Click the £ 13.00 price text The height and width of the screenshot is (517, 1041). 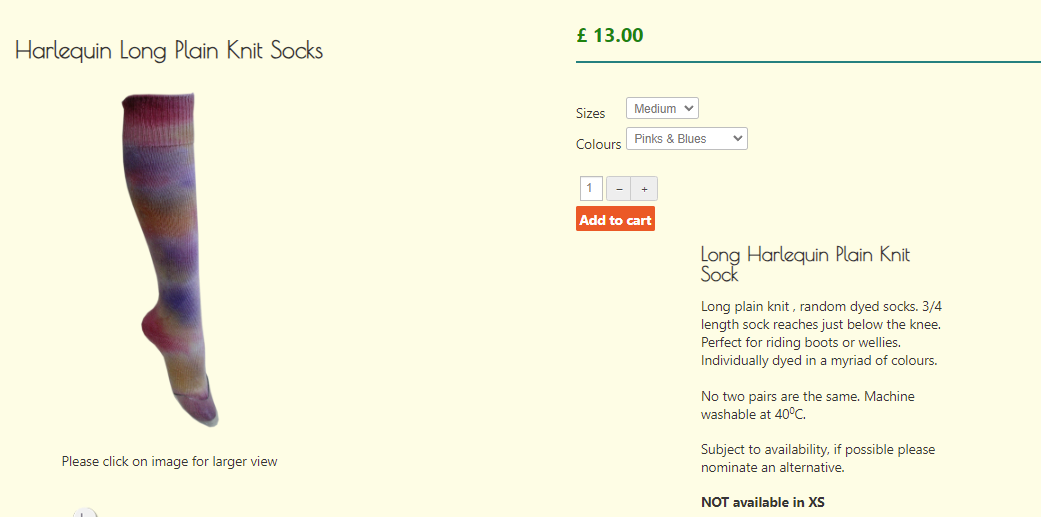tap(610, 35)
